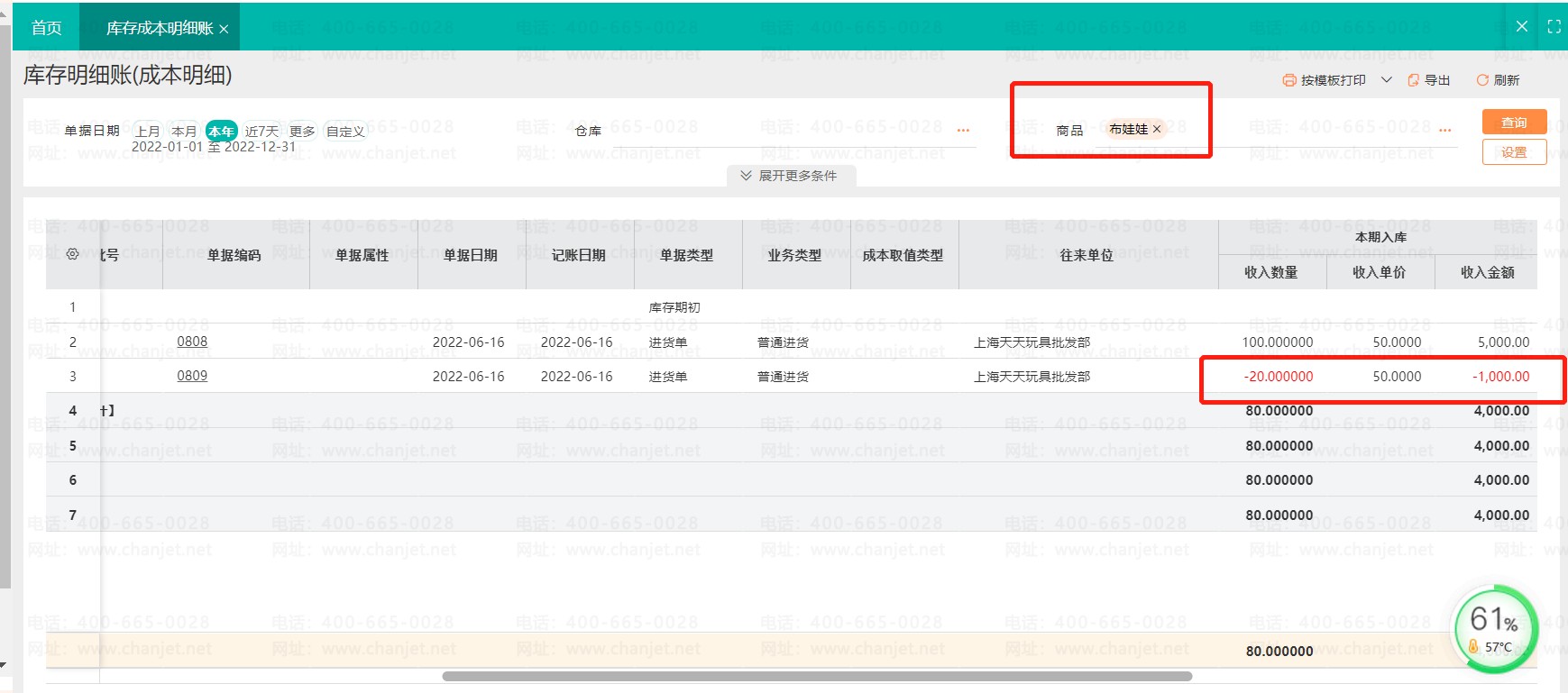1568x693 pixels.
Task: Open the product (商品) picker ellipsis
Action: (1445, 131)
